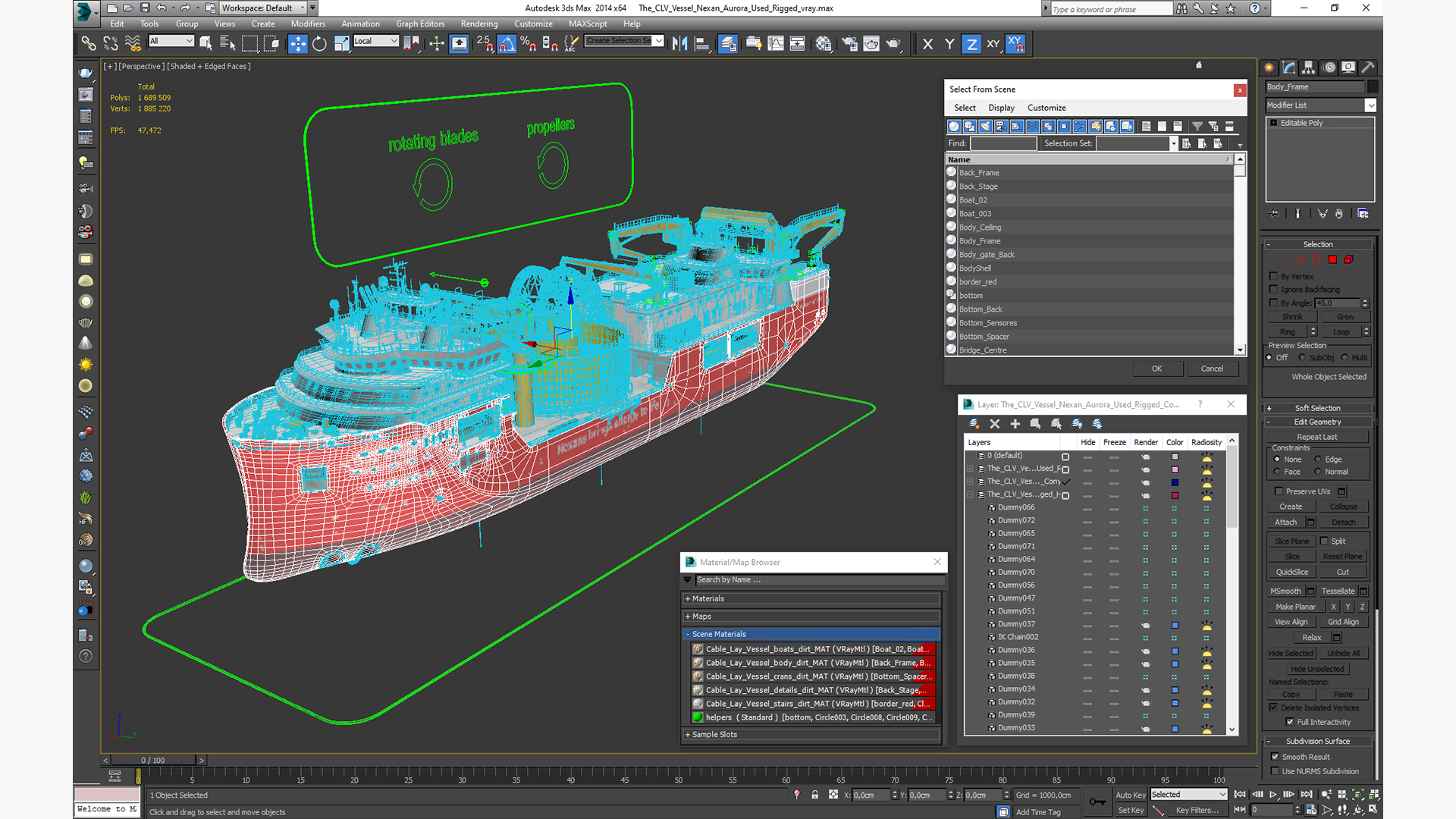Click the Grow selection button
Viewport: 1456px width, 819px height.
[x=1345, y=317]
